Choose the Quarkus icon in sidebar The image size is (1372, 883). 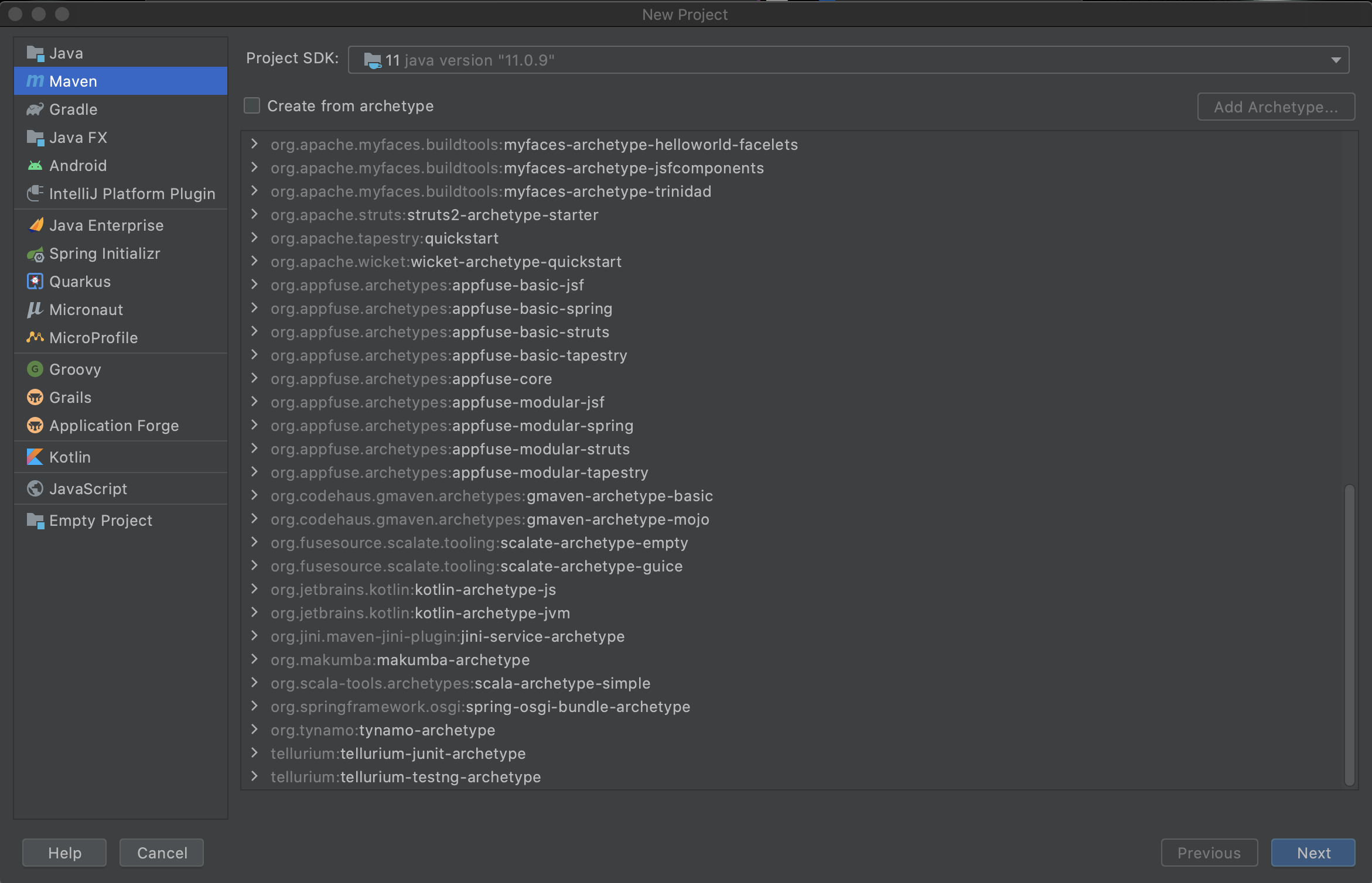click(35, 282)
